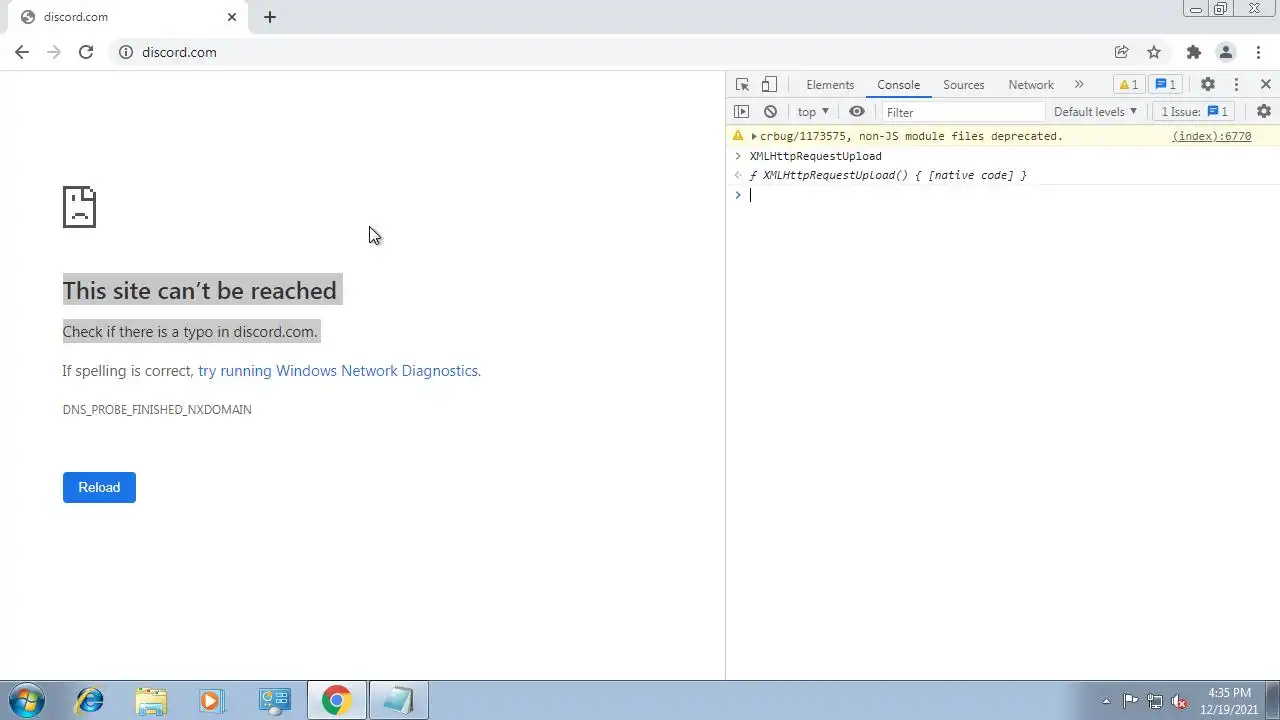
Task: Launch Internet Explorer from taskbar
Action: (90, 701)
